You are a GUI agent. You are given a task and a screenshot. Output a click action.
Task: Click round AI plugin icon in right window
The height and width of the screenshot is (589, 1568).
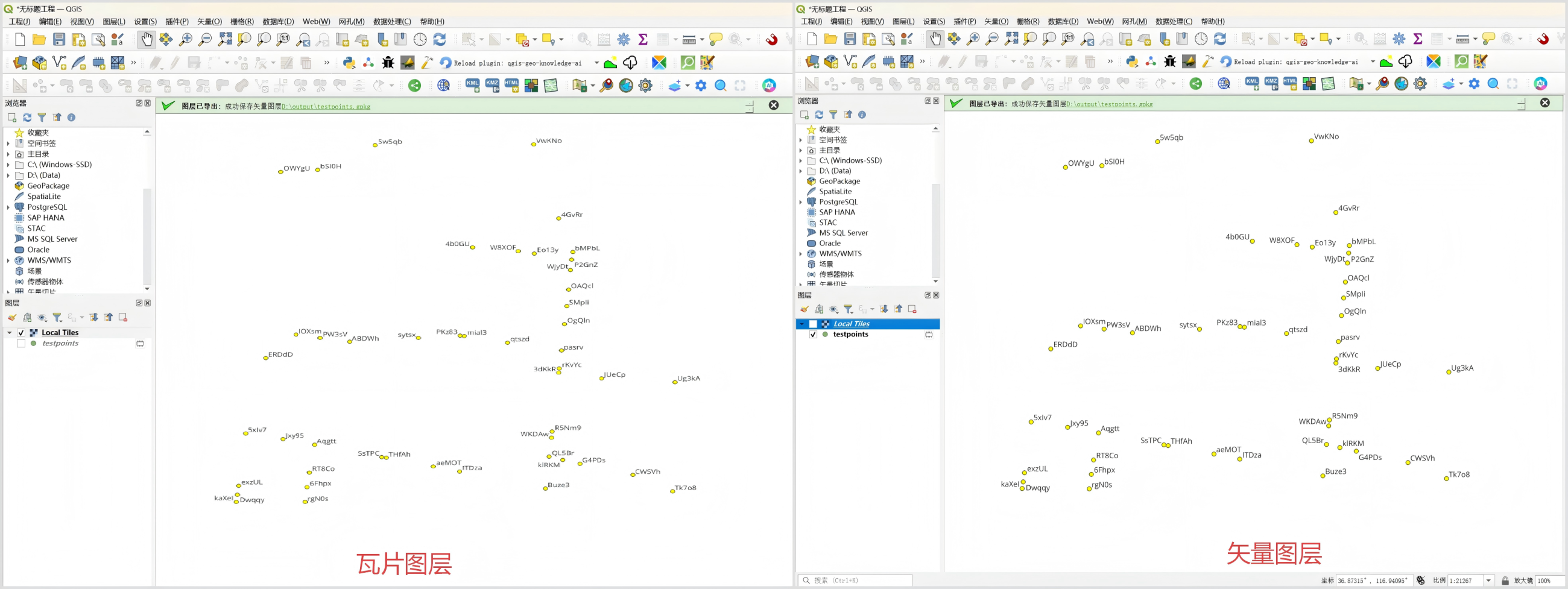click(x=1541, y=84)
